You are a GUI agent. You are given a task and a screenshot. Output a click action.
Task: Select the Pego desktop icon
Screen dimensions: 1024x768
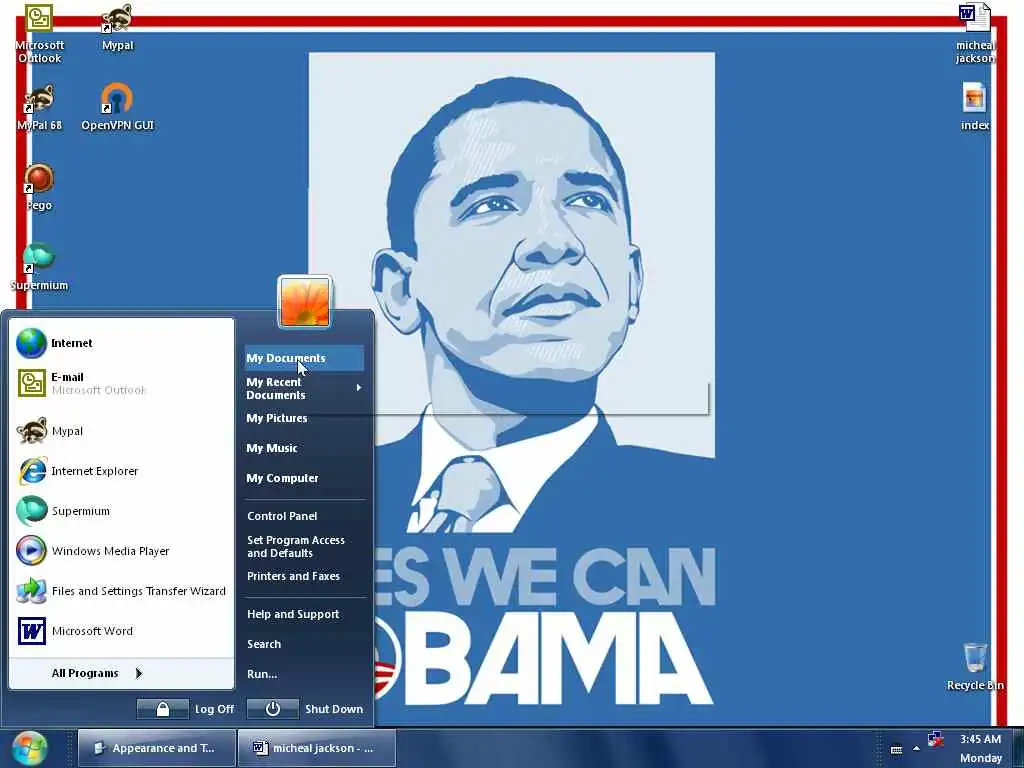click(x=39, y=187)
